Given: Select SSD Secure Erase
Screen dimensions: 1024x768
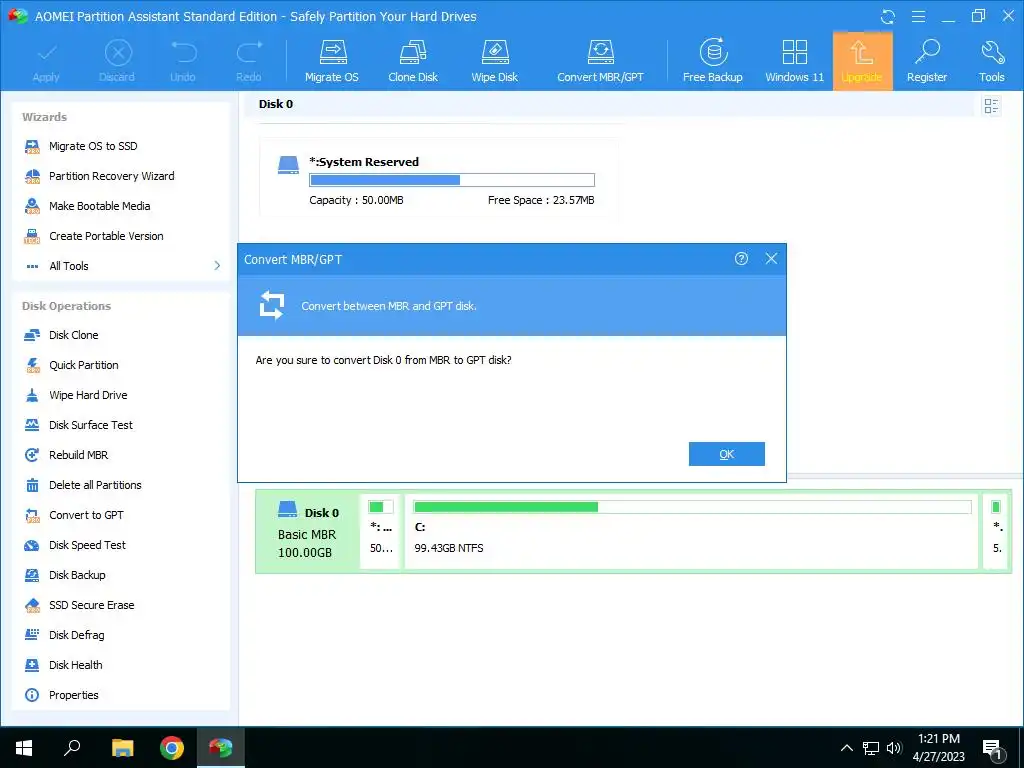Looking at the screenshot, I should click(91, 605).
